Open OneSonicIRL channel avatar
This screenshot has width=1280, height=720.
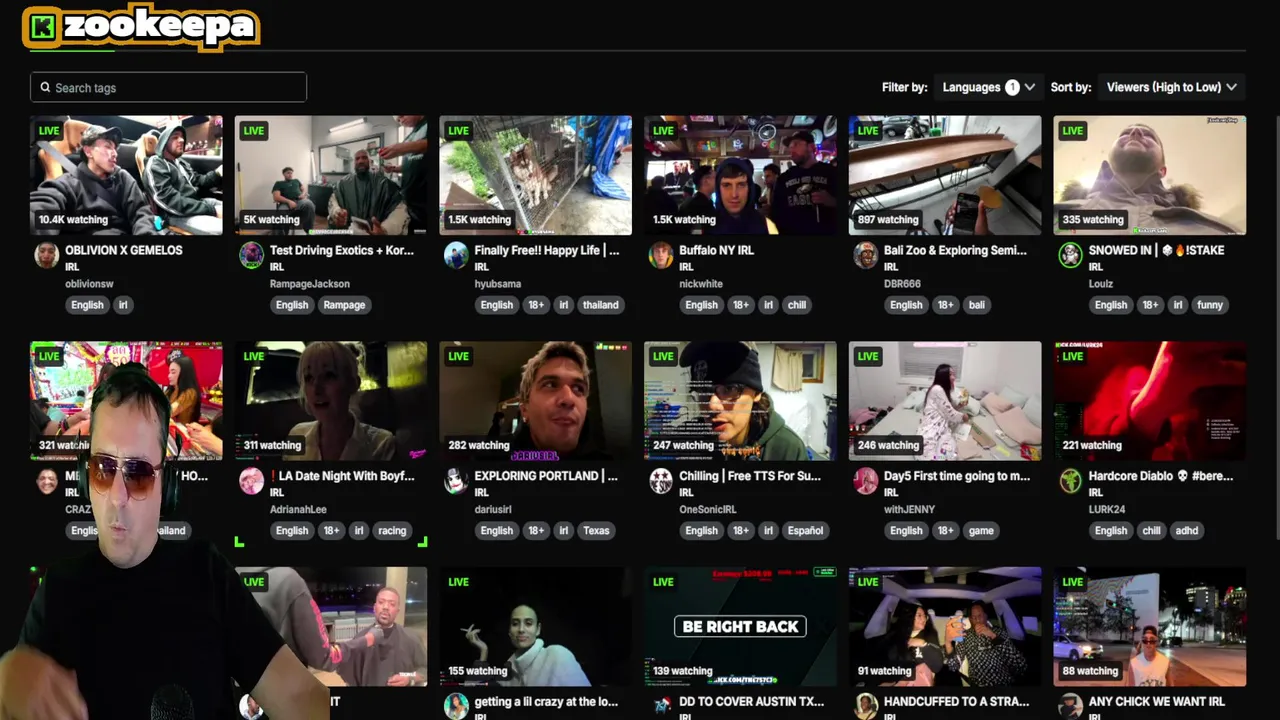[x=661, y=481]
